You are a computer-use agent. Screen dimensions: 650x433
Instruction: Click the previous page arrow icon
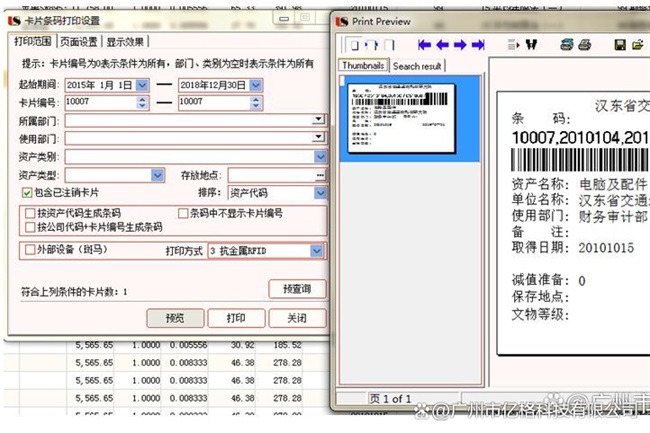tap(441, 45)
